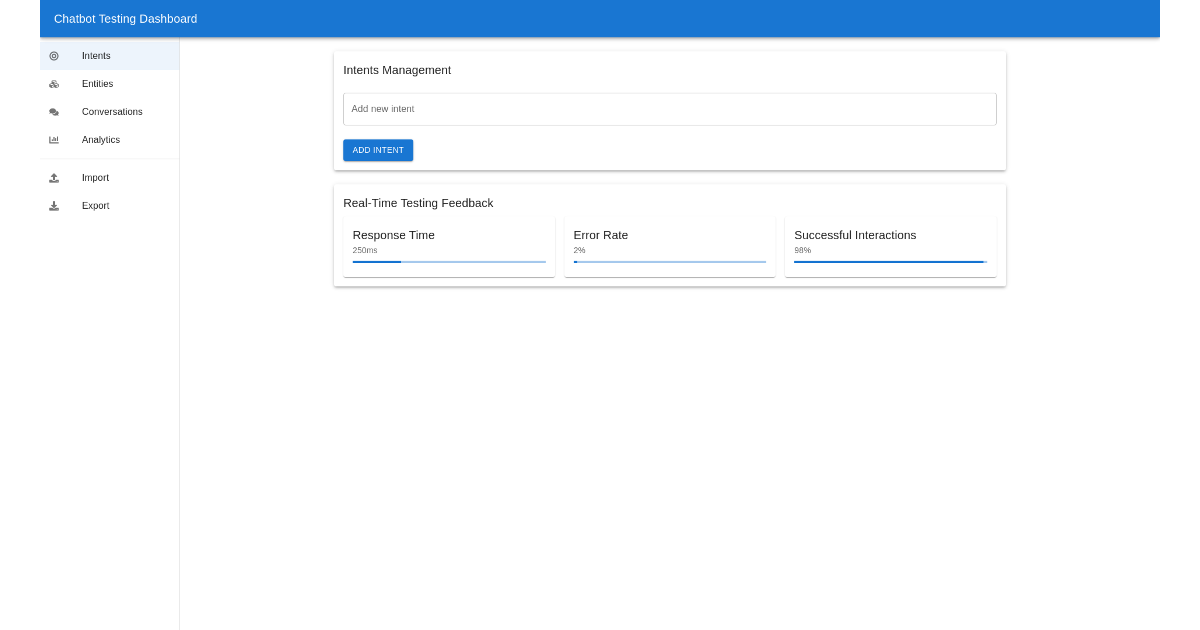
Task: Go to the Entities section label
Action: point(97,84)
